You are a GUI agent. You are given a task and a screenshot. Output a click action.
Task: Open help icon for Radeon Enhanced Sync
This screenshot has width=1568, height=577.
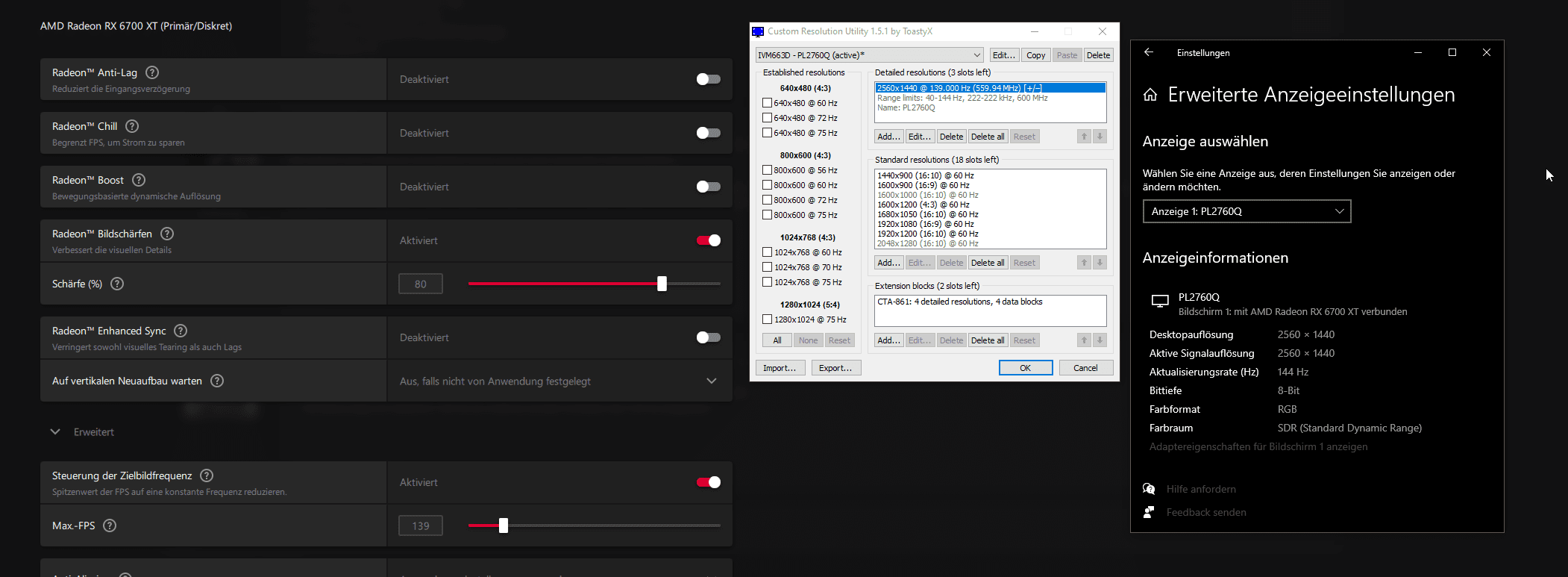pyautogui.click(x=181, y=331)
